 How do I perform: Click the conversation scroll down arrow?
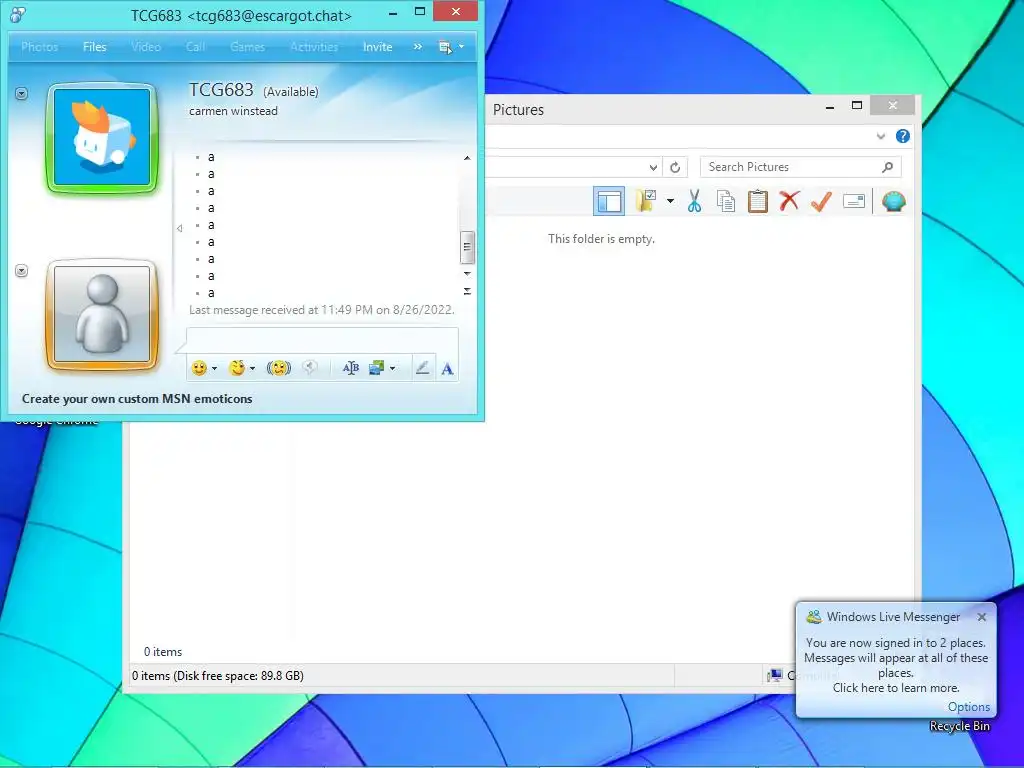pos(467,274)
